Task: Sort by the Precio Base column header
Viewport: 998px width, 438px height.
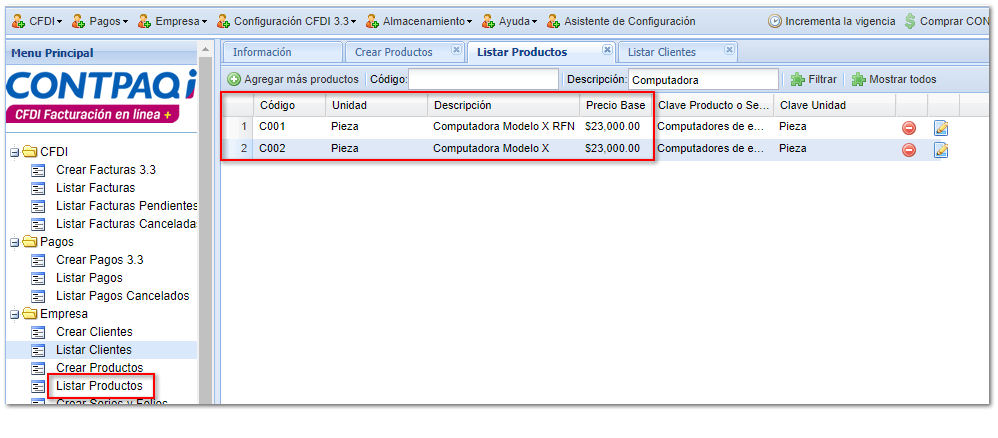Action: (615, 105)
